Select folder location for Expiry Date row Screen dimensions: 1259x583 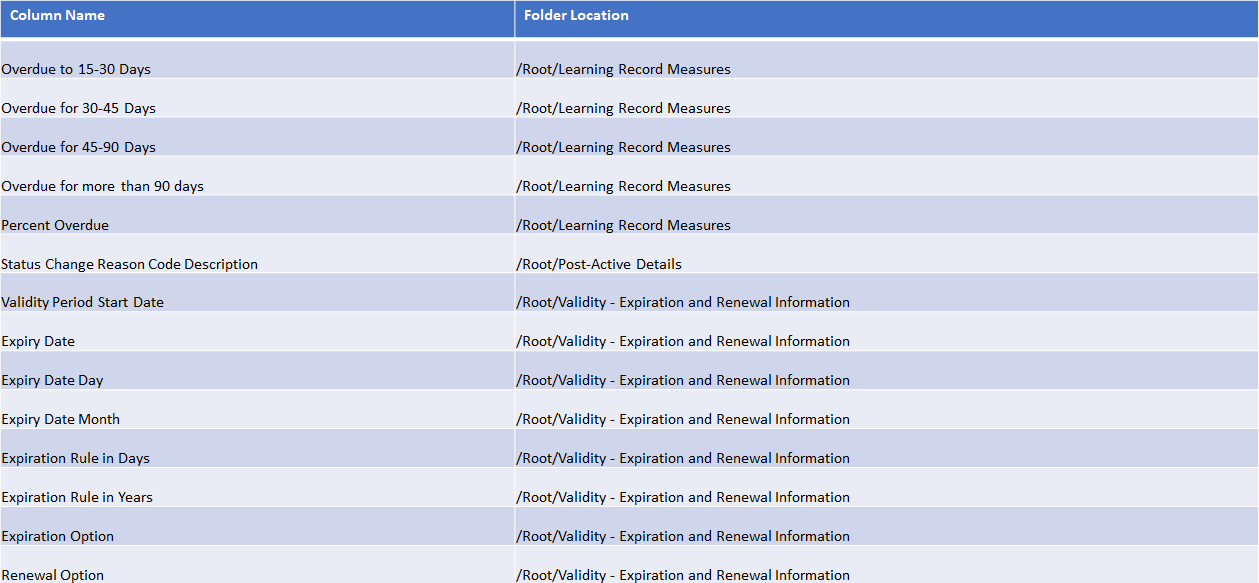pos(683,341)
